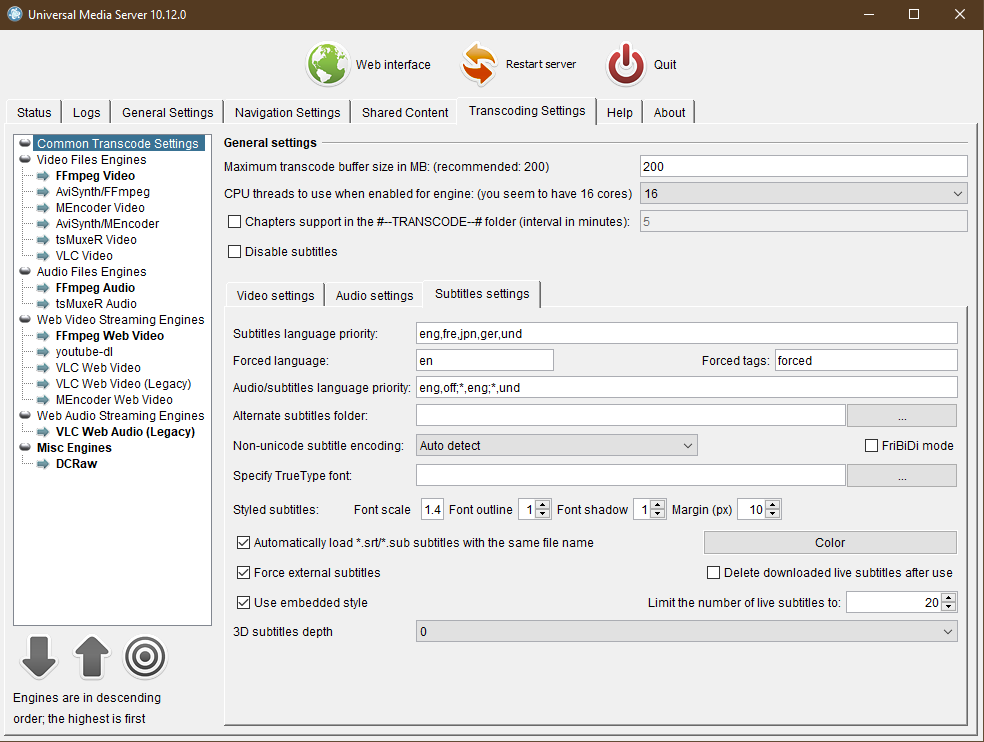Decrease Font shadow with down arrow
This screenshot has width=984, height=742.
[x=658, y=514]
